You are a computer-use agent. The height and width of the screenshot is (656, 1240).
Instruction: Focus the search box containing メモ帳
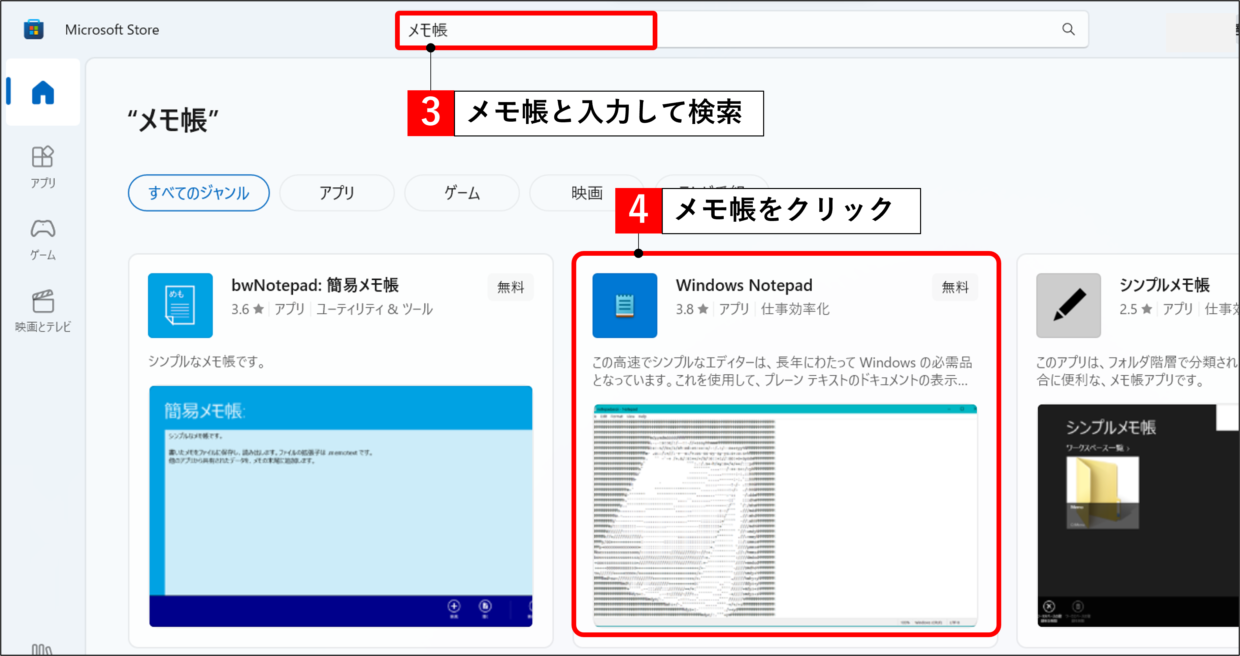click(742, 30)
